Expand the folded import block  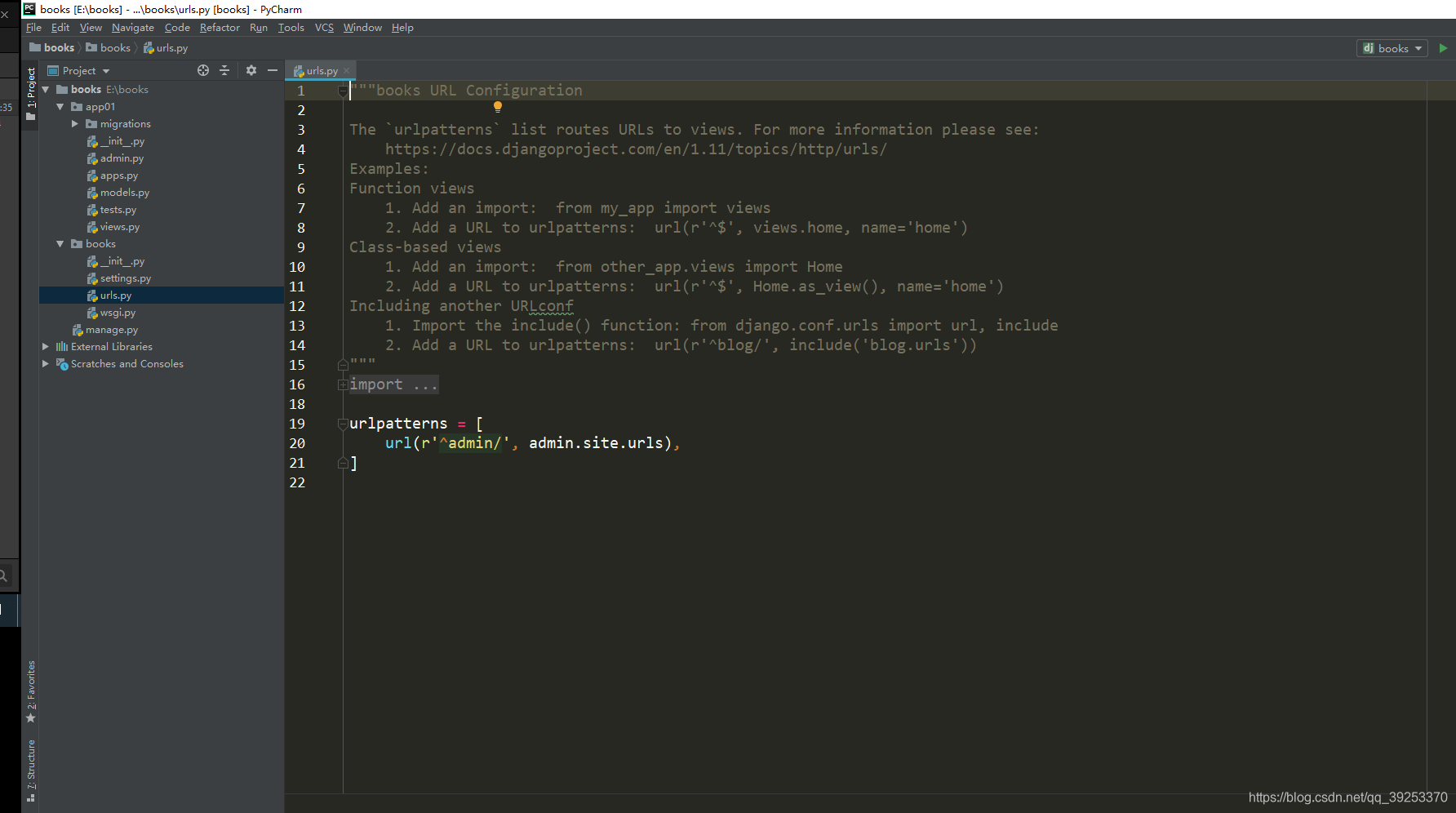click(x=343, y=384)
